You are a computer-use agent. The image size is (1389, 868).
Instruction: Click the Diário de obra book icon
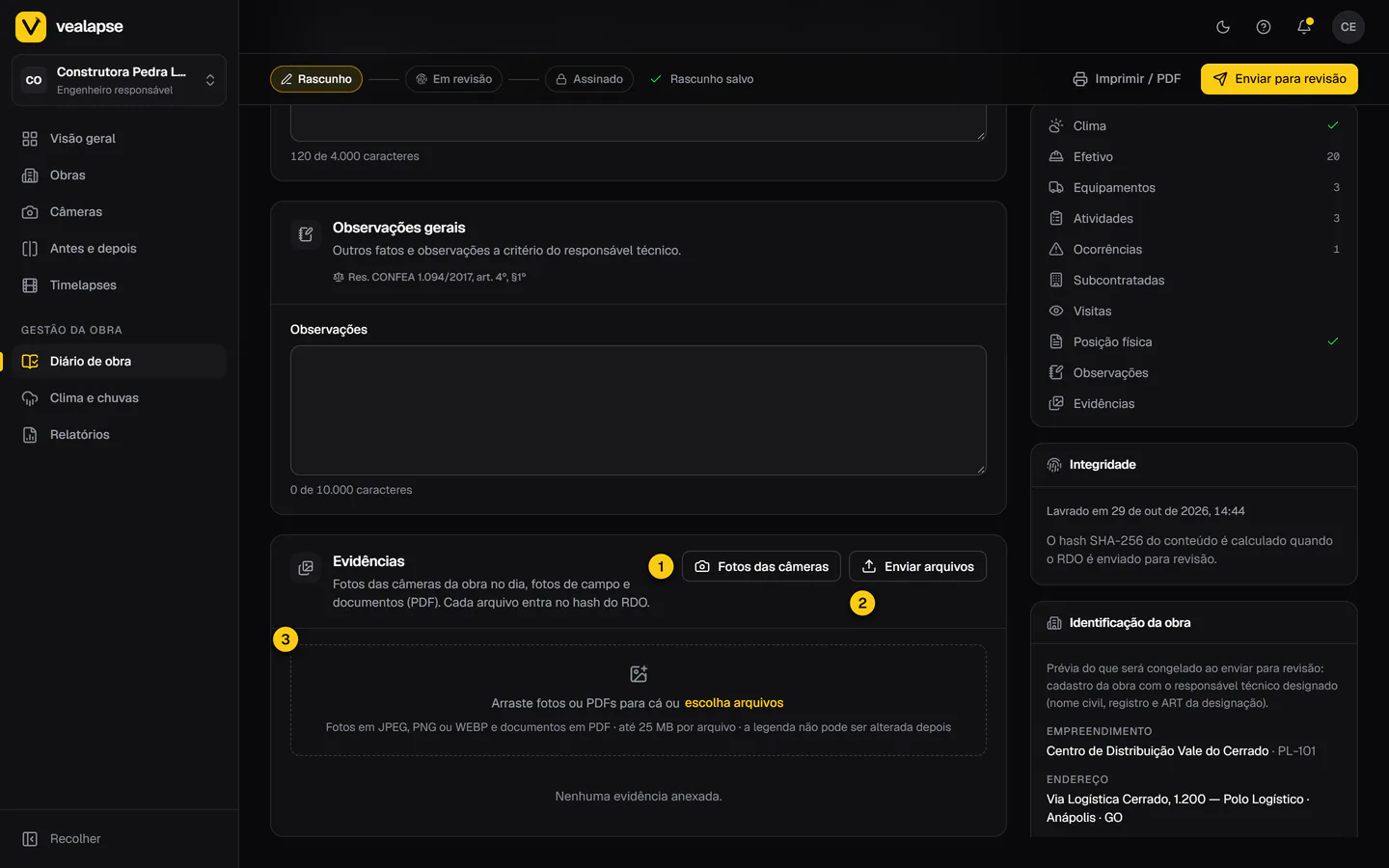point(30,362)
